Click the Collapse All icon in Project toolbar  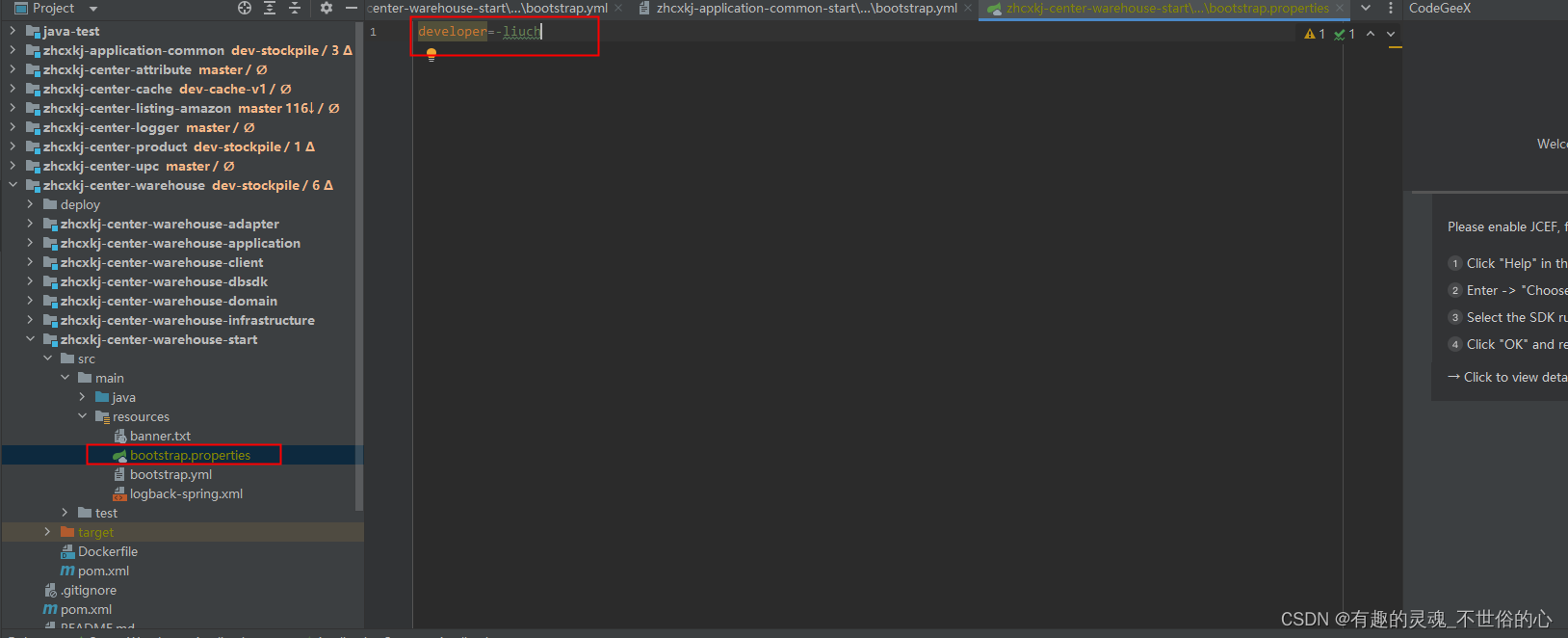point(295,8)
